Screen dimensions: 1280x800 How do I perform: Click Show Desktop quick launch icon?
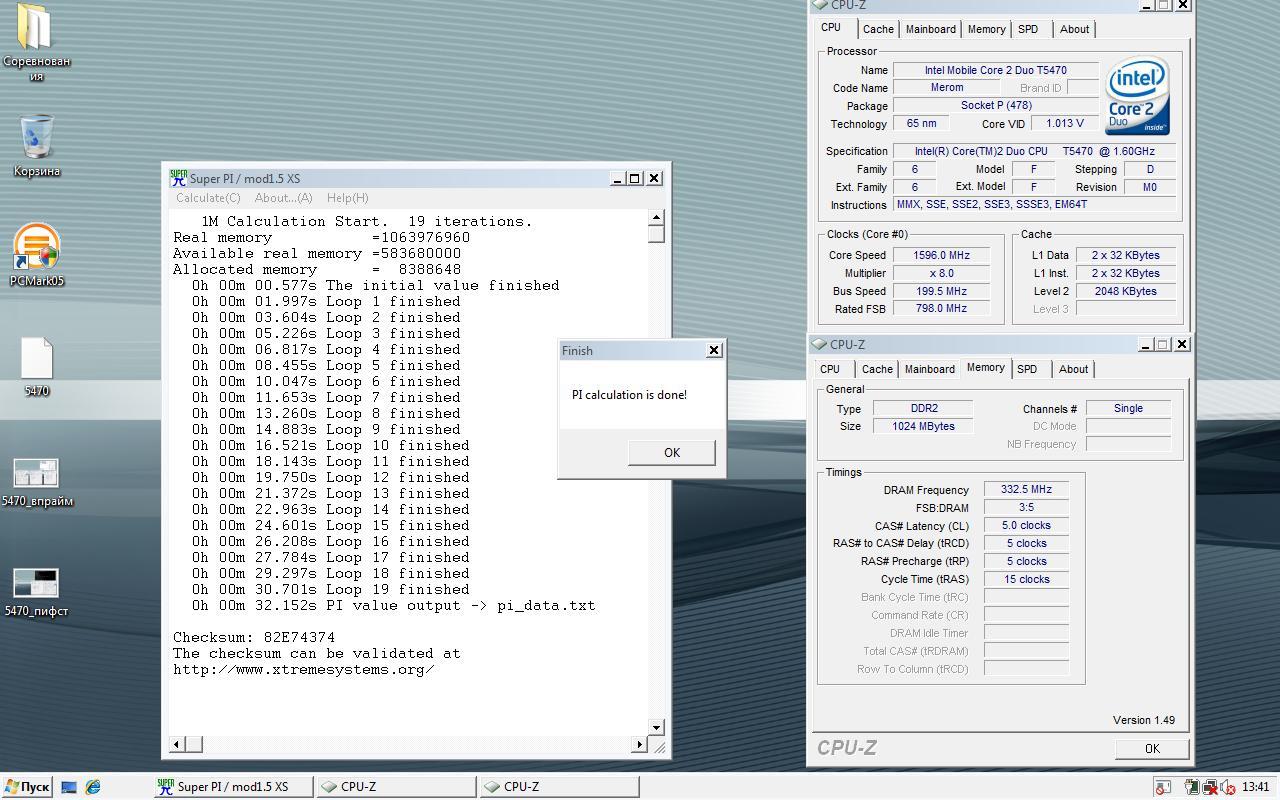coord(69,787)
